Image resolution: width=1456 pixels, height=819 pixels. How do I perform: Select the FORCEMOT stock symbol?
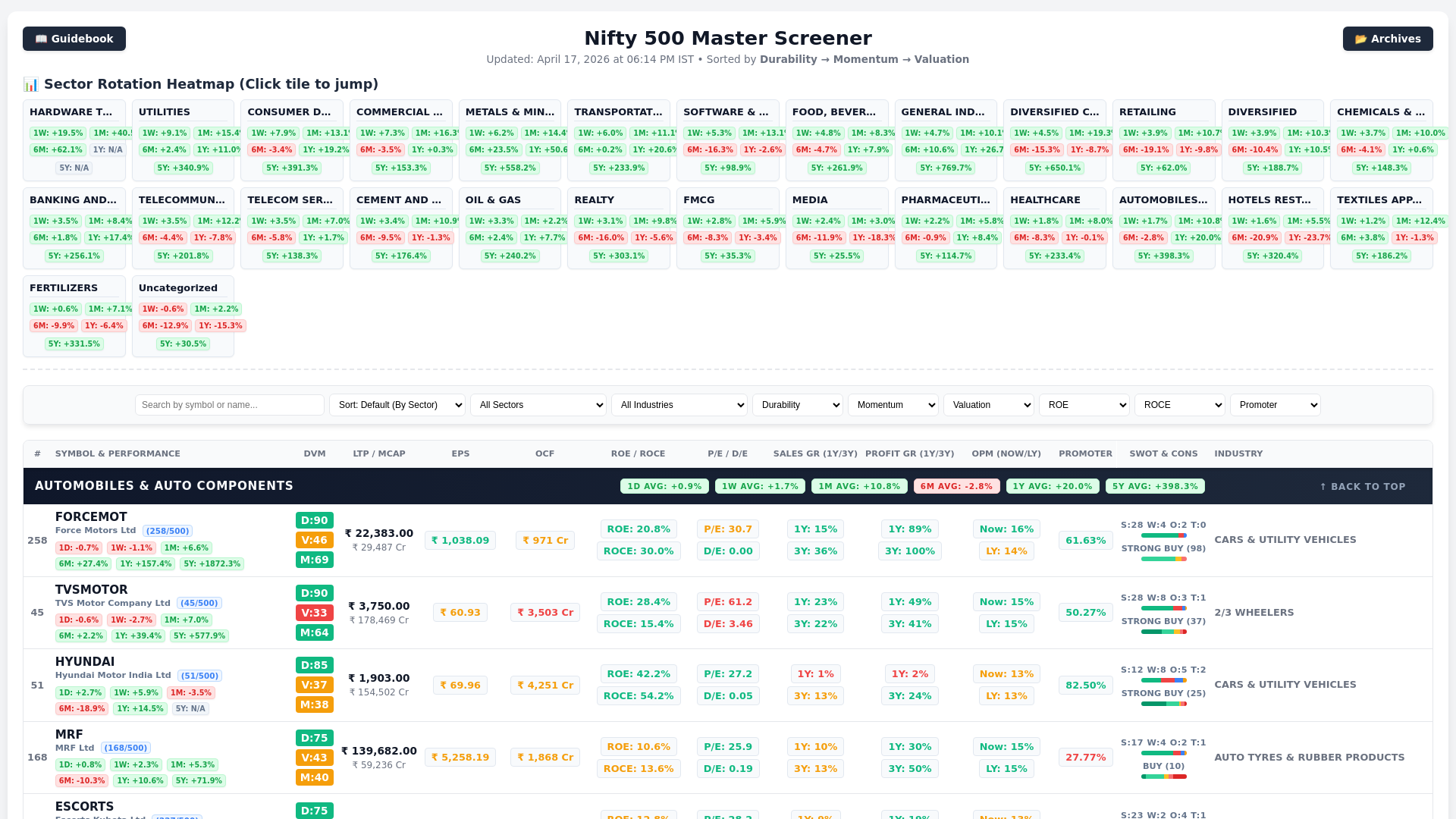[x=91, y=517]
